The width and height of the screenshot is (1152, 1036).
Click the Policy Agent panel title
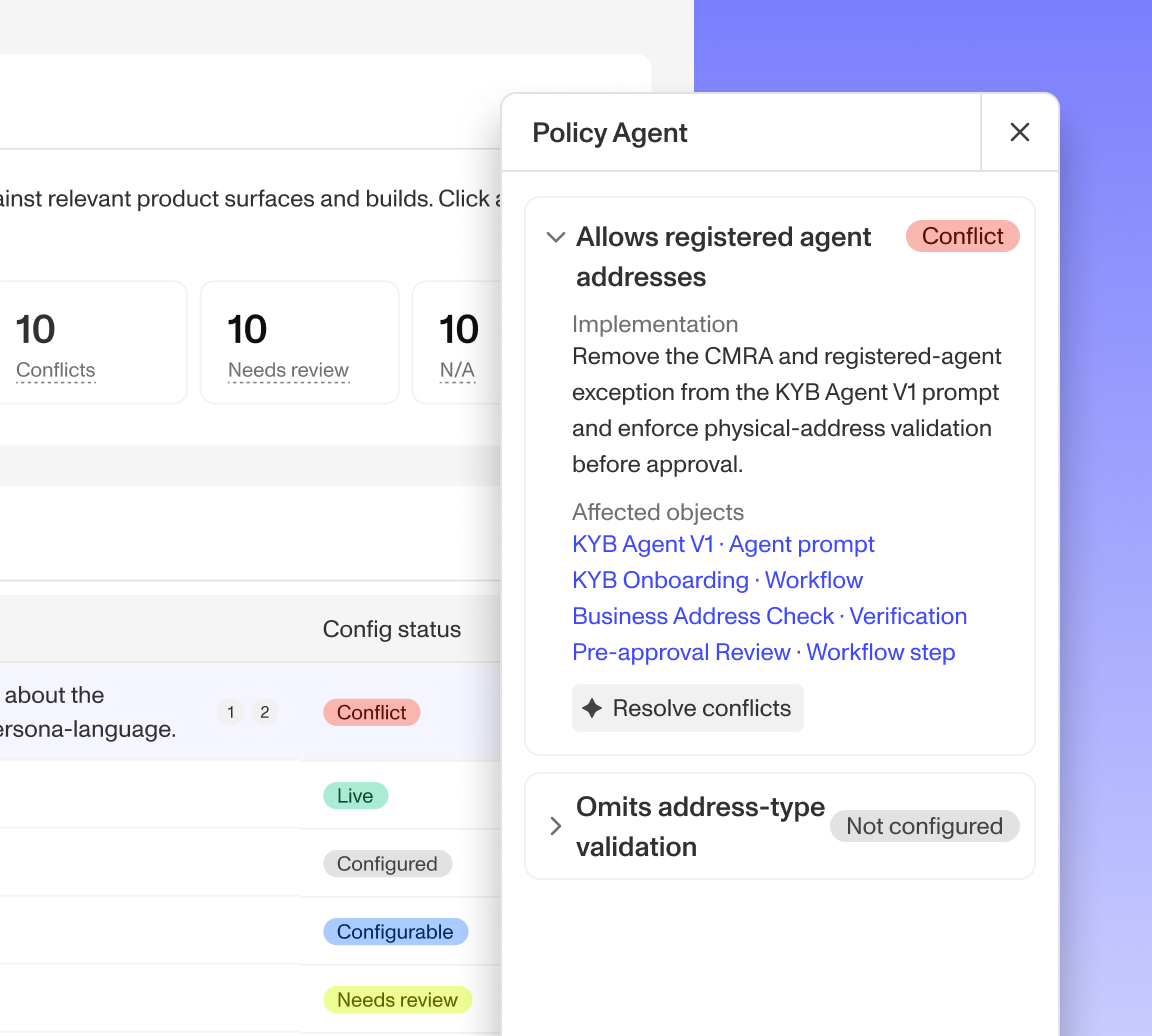610,133
